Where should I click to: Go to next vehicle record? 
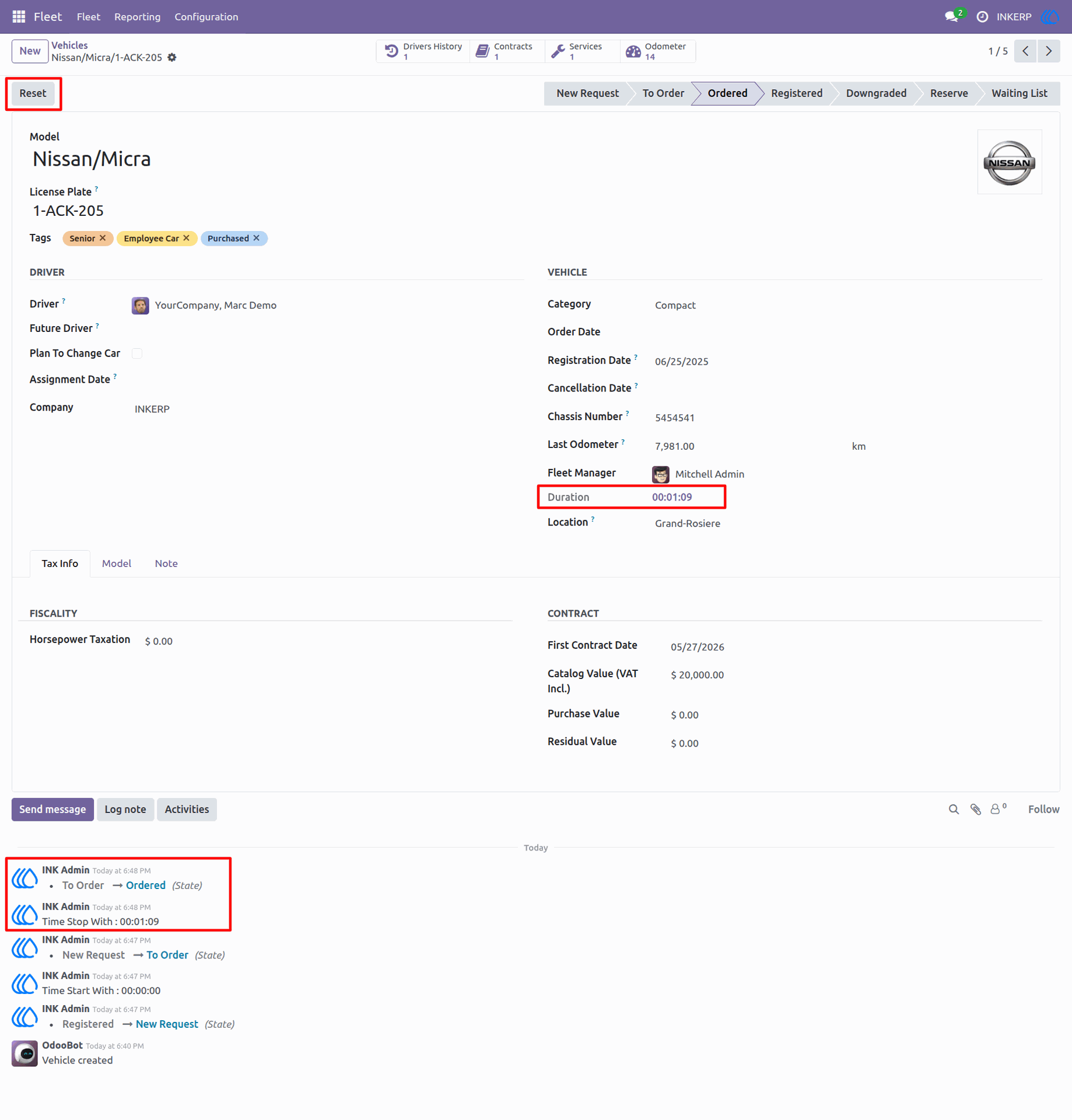coord(1049,51)
